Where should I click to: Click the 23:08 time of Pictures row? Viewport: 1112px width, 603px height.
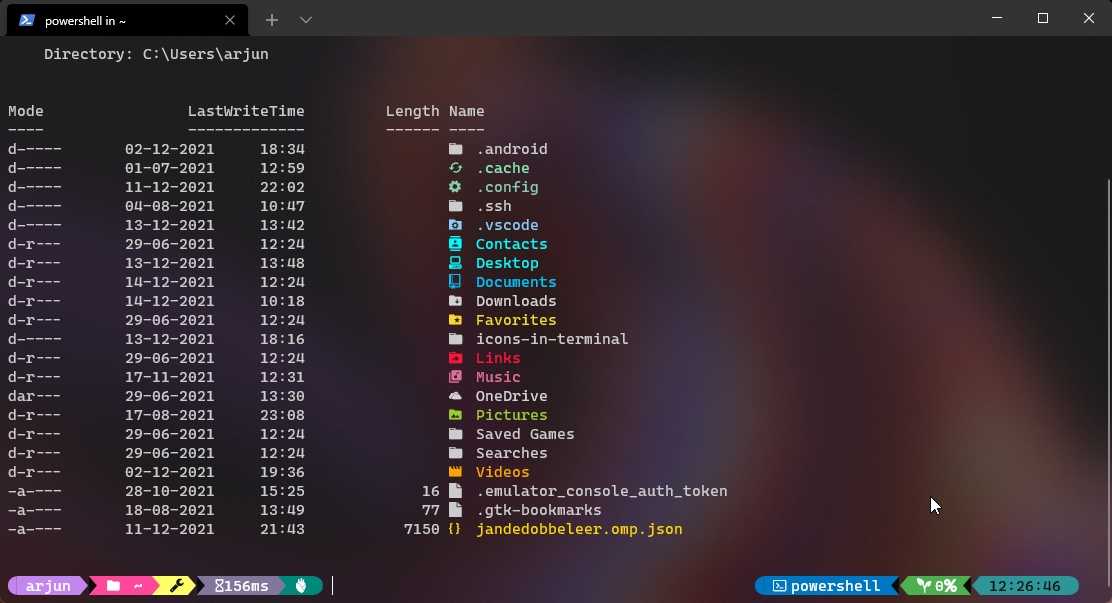(x=282, y=415)
